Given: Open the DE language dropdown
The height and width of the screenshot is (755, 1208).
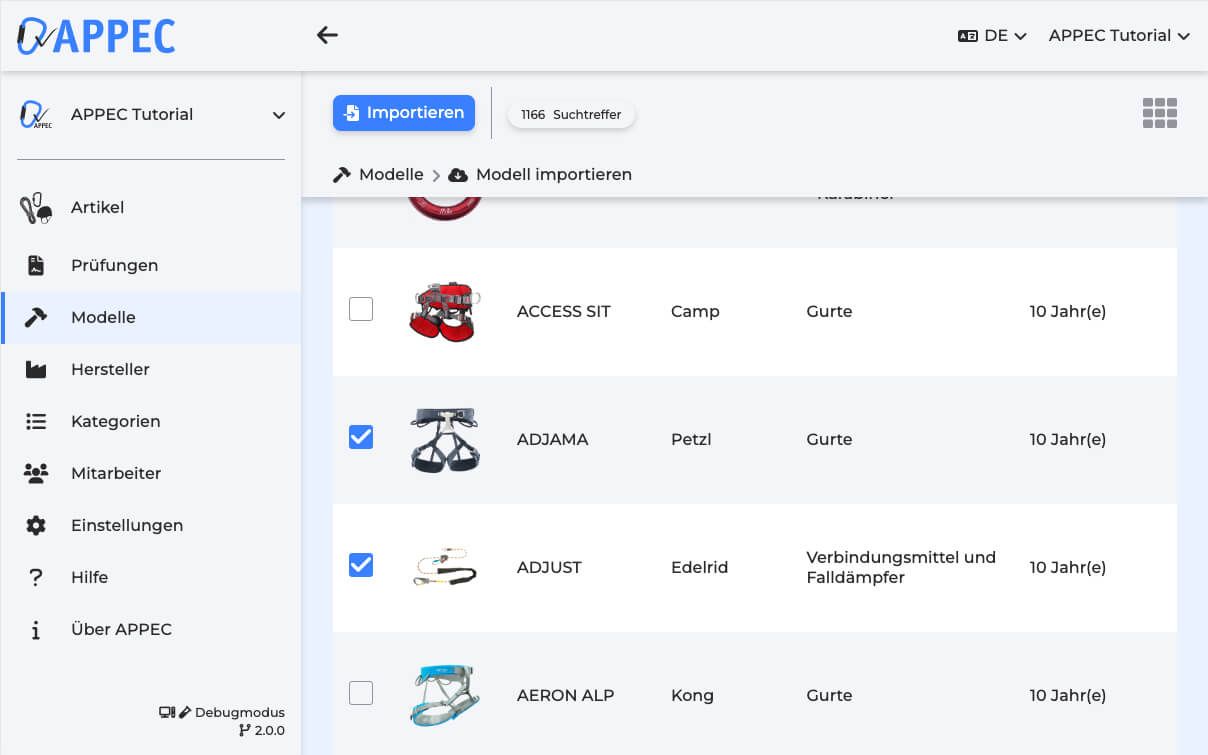Looking at the screenshot, I should click(x=992, y=35).
